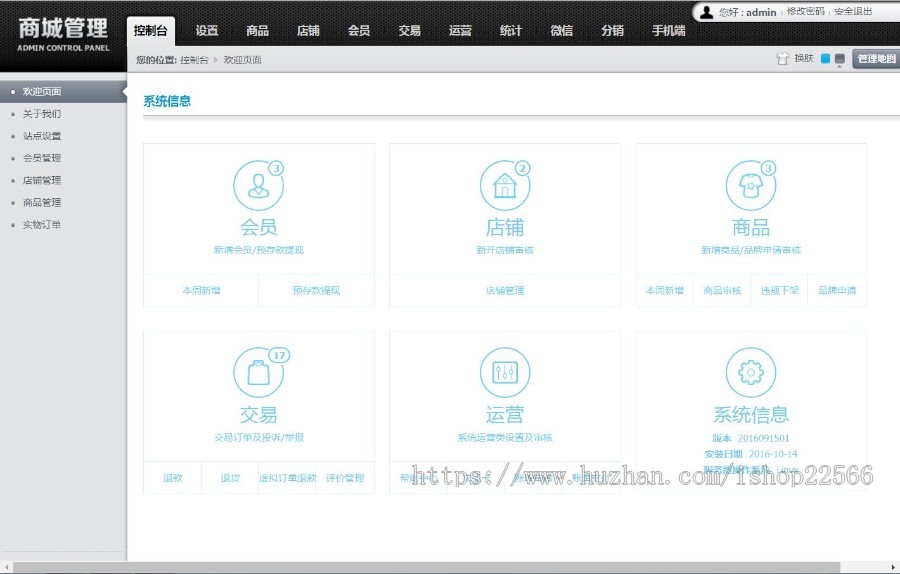The width and height of the screenshot is (900, 574).
Task: Click the 系统信息 gear icon
Action: (750, 373)
